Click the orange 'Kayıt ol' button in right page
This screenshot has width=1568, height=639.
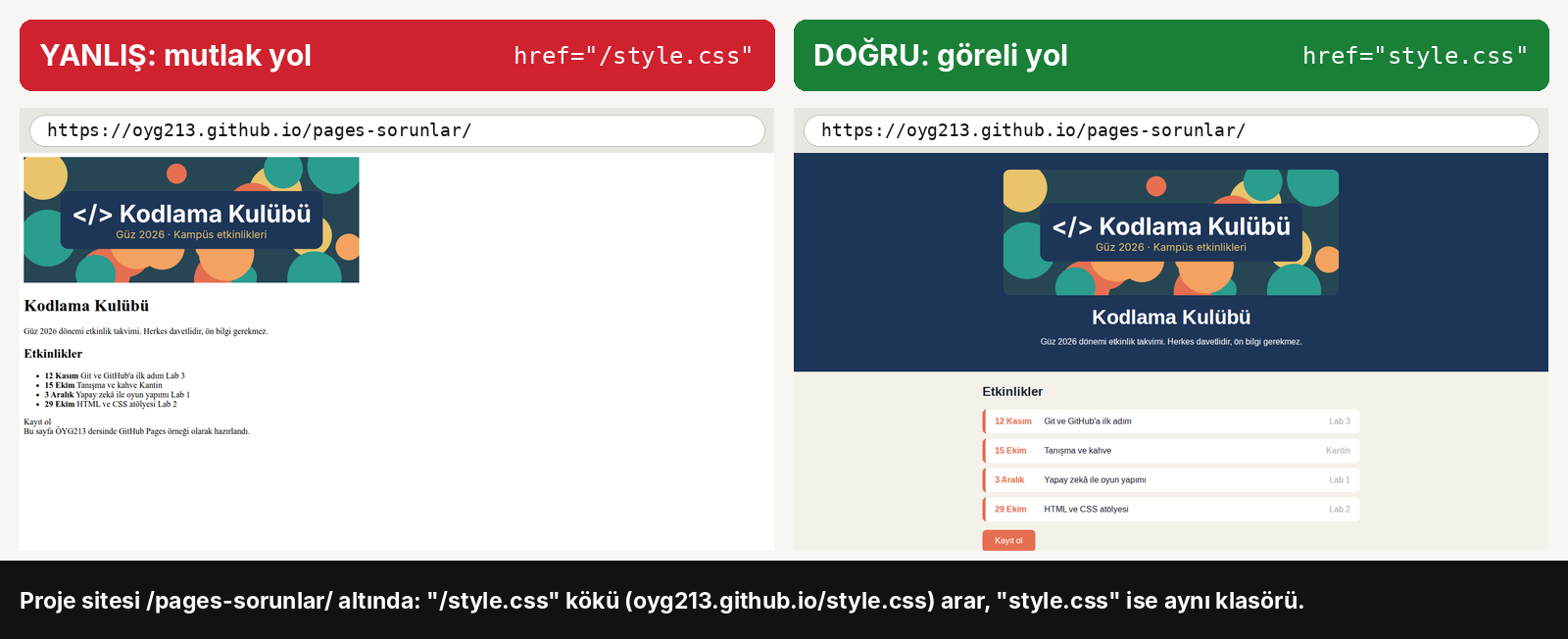point(1008,540)
